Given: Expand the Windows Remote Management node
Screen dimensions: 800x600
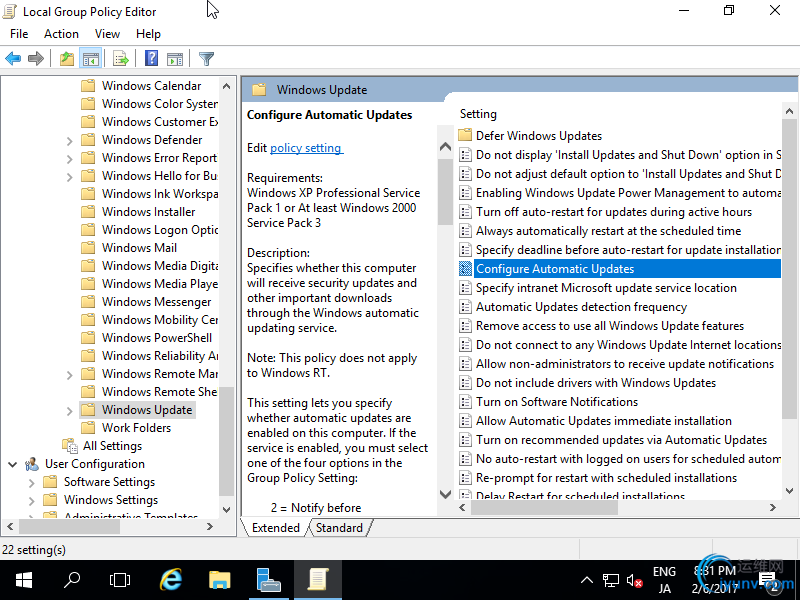Looking at the screenshot, I should (69, 374).
